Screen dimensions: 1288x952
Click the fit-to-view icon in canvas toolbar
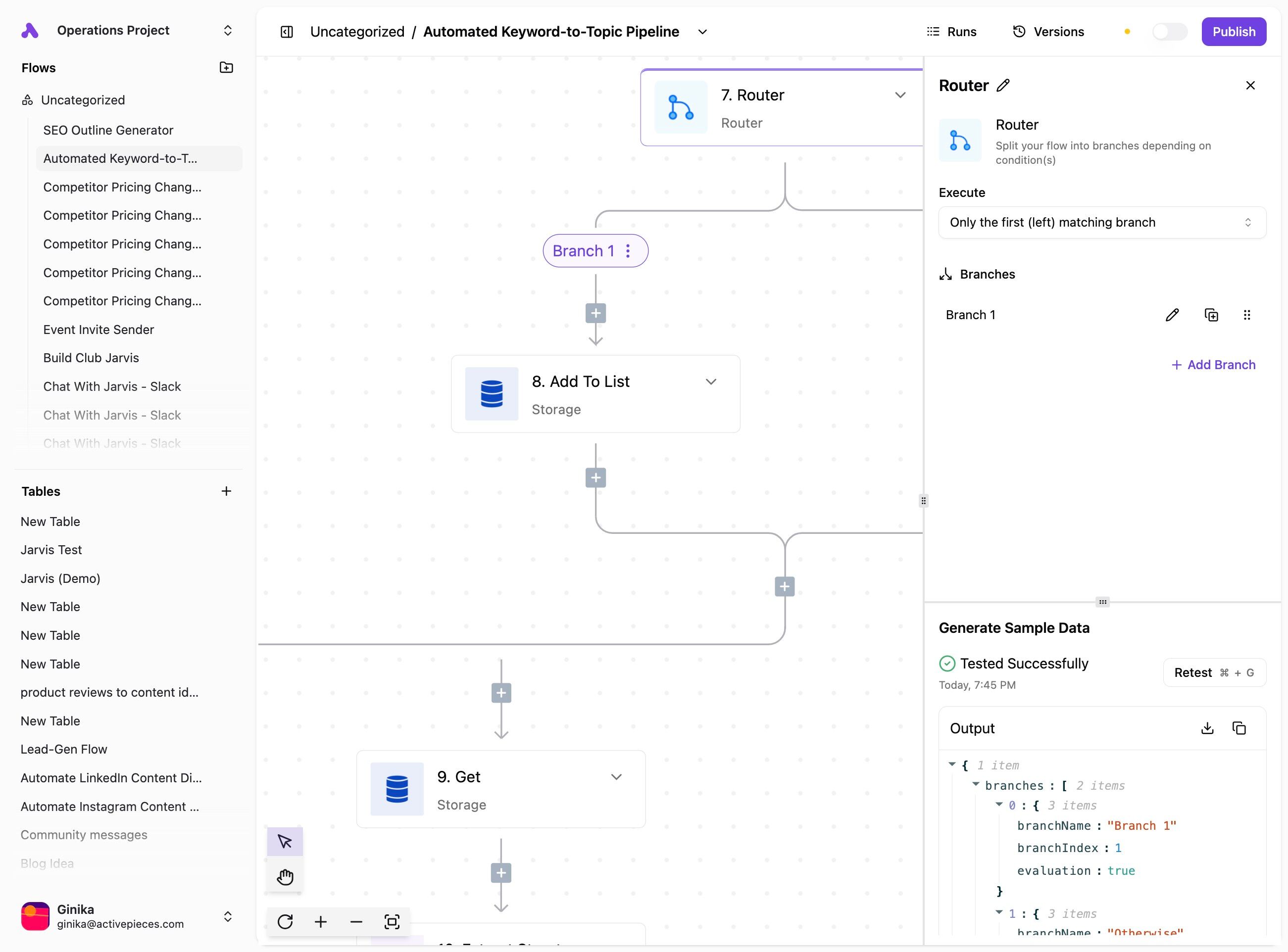(392, 921)
